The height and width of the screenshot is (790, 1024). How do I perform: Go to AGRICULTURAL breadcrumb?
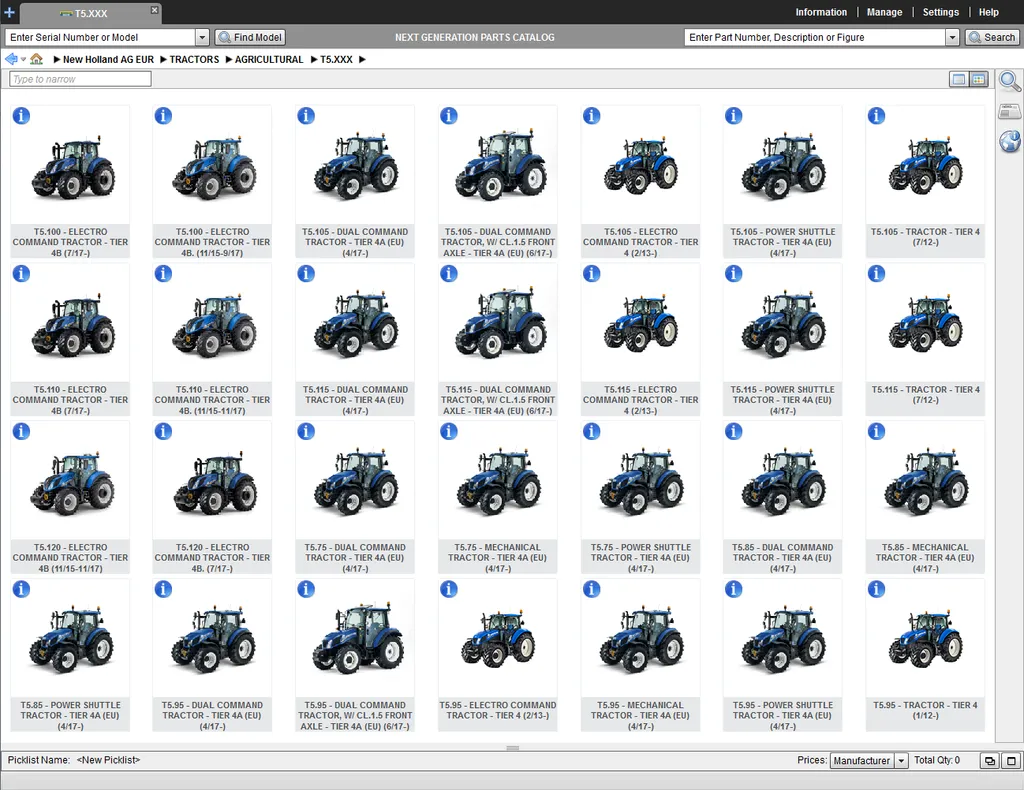(269, 59)
